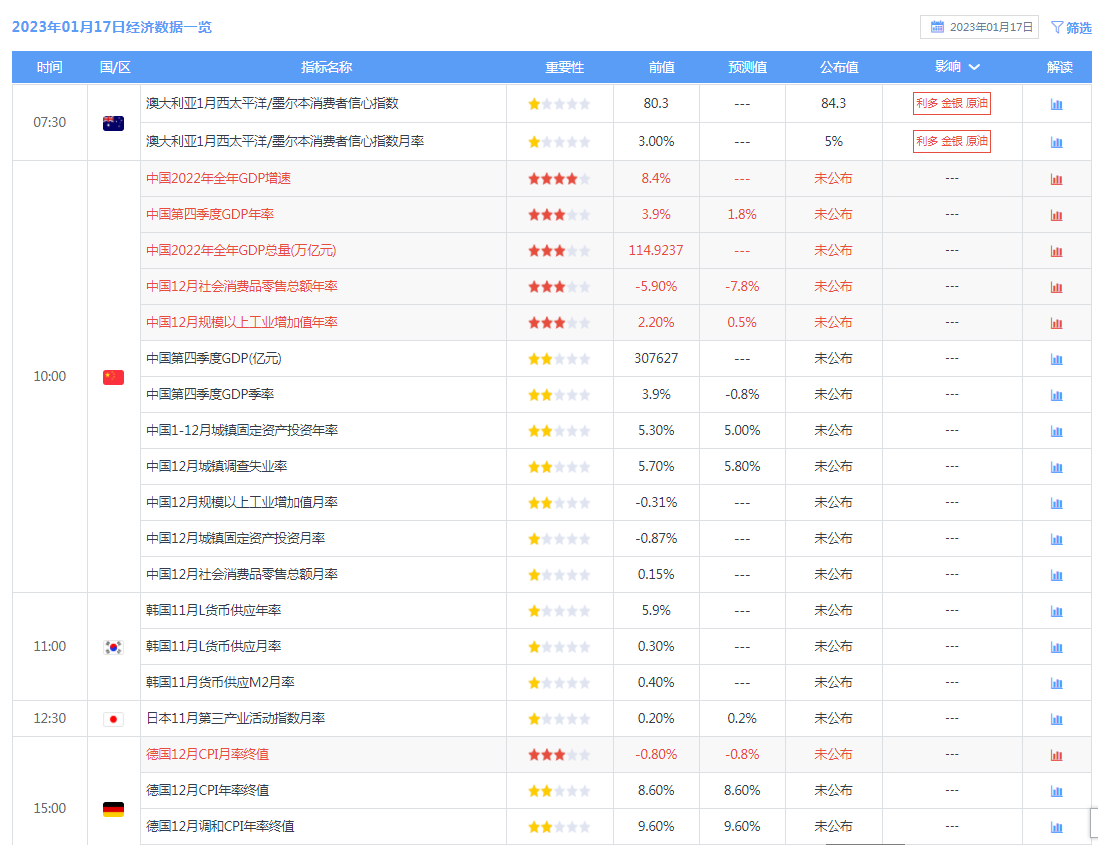Open chart for 中国12月社会消费品零售总额年率
The width and height of the screenshot is (1098, 845).
coord(1056,287)
